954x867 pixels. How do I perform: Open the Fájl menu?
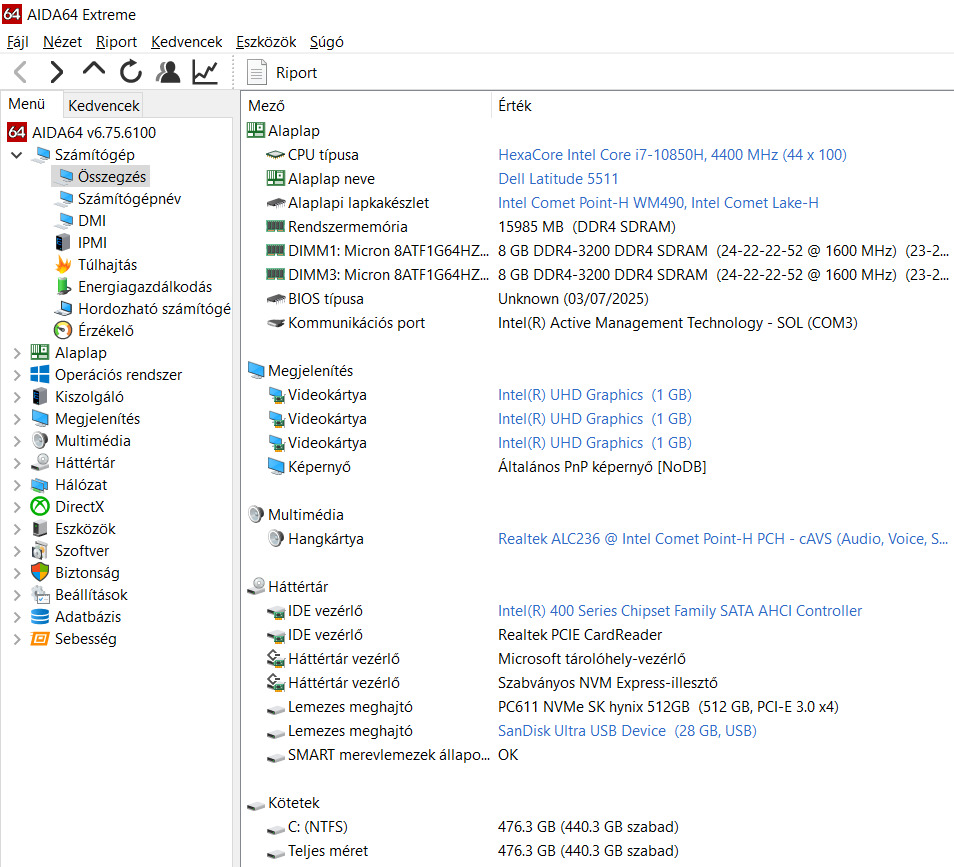pos(18,42)
